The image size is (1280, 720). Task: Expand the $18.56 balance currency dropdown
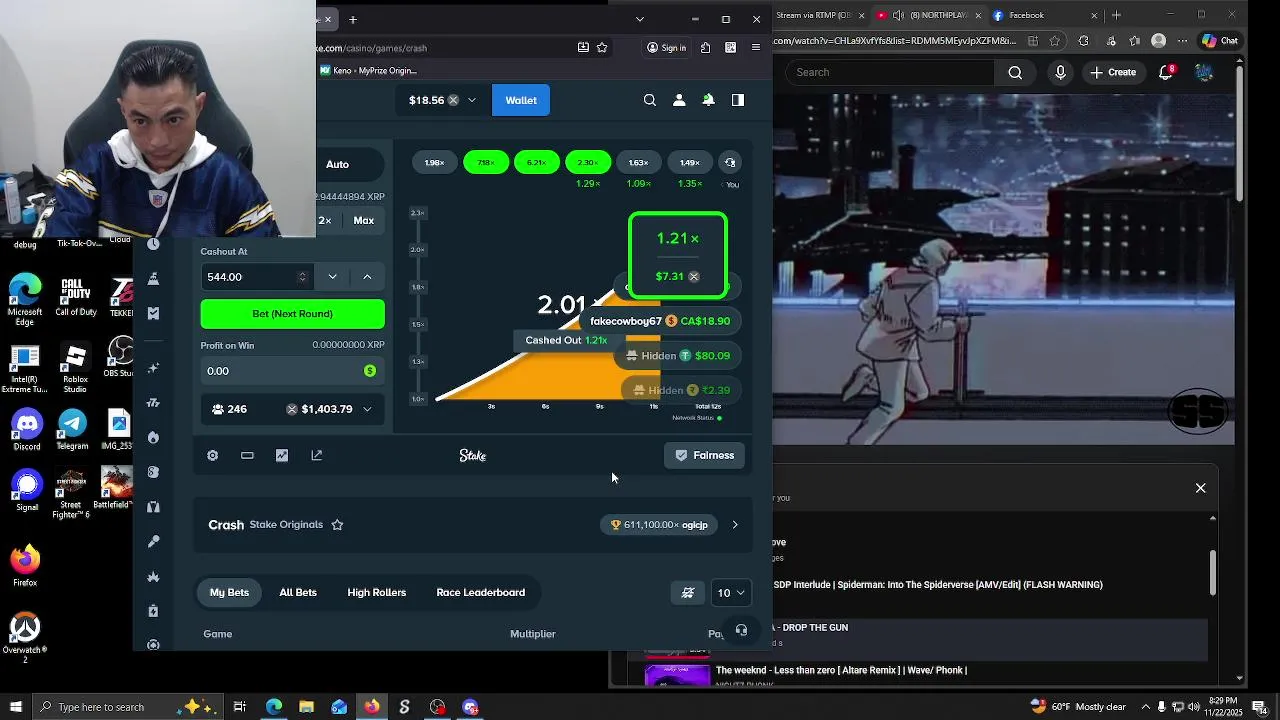[x=472, y=100]
